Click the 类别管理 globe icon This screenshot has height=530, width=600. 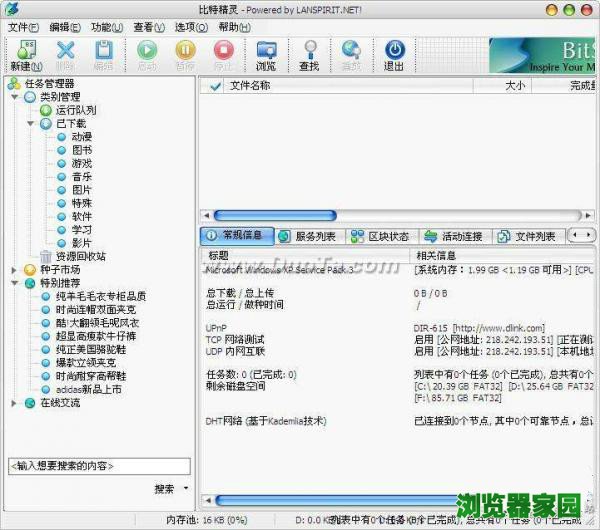(30, 97)
